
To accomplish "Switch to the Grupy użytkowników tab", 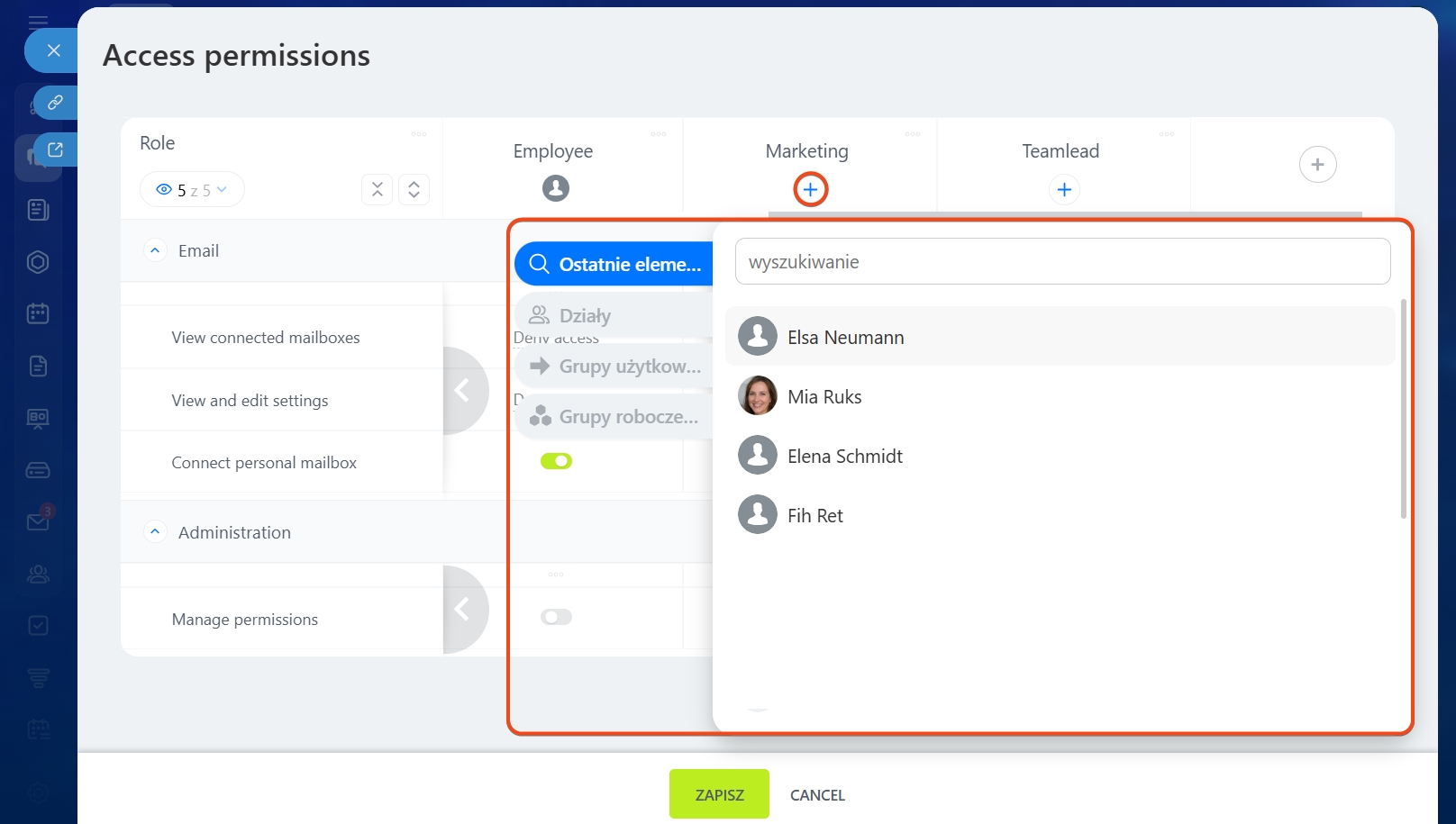I will point(614,366).
